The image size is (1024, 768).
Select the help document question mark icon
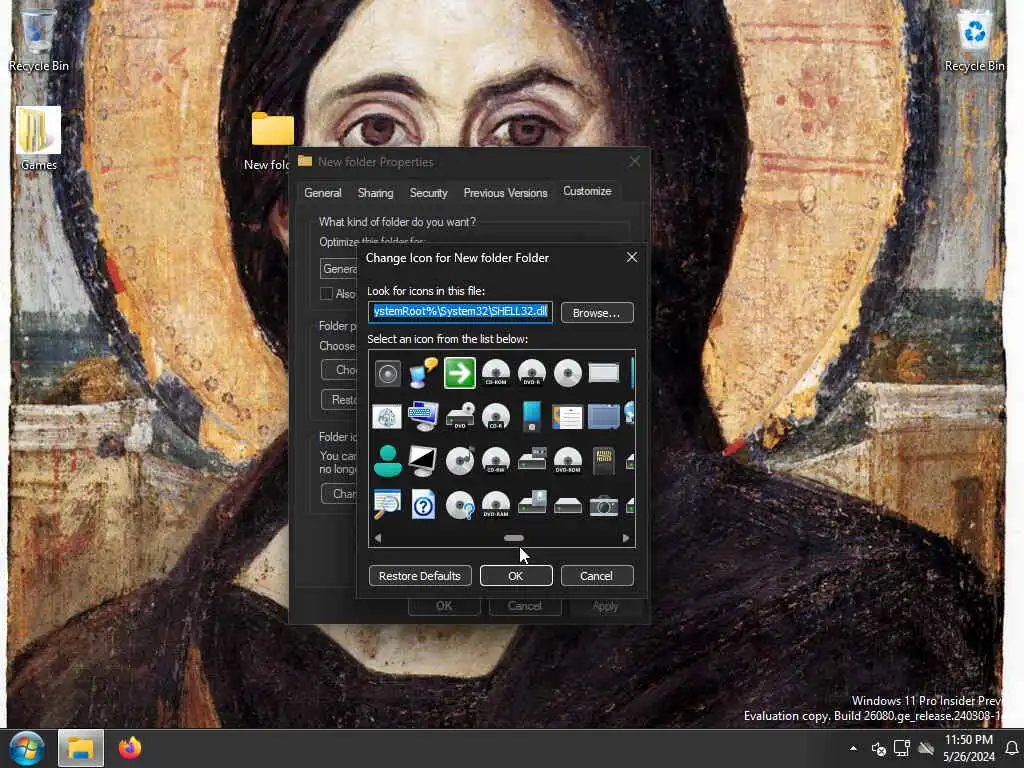click(x=423, y=504)
